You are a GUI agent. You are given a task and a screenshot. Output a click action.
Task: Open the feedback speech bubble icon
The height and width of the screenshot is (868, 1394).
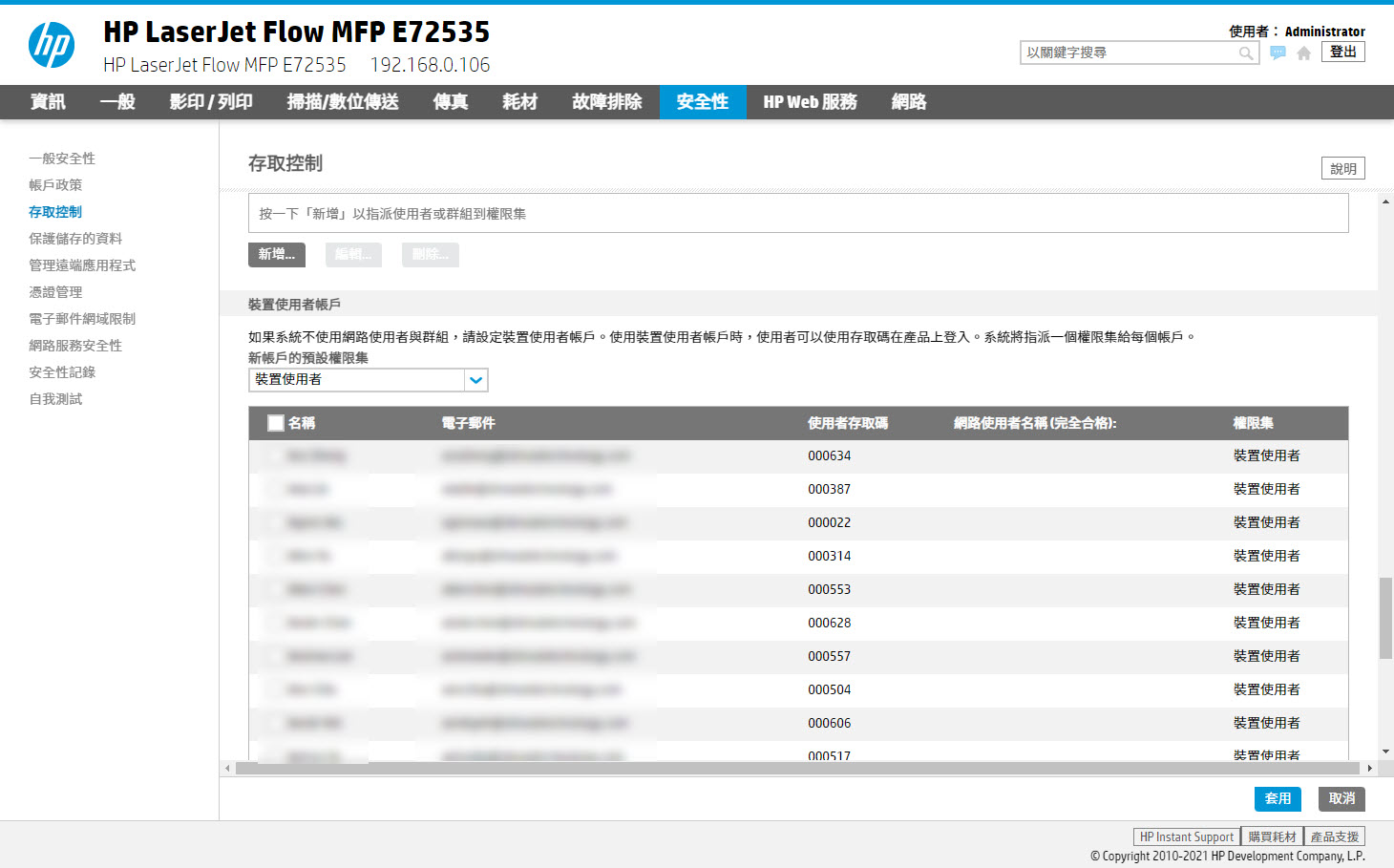tap(1278, 52)
